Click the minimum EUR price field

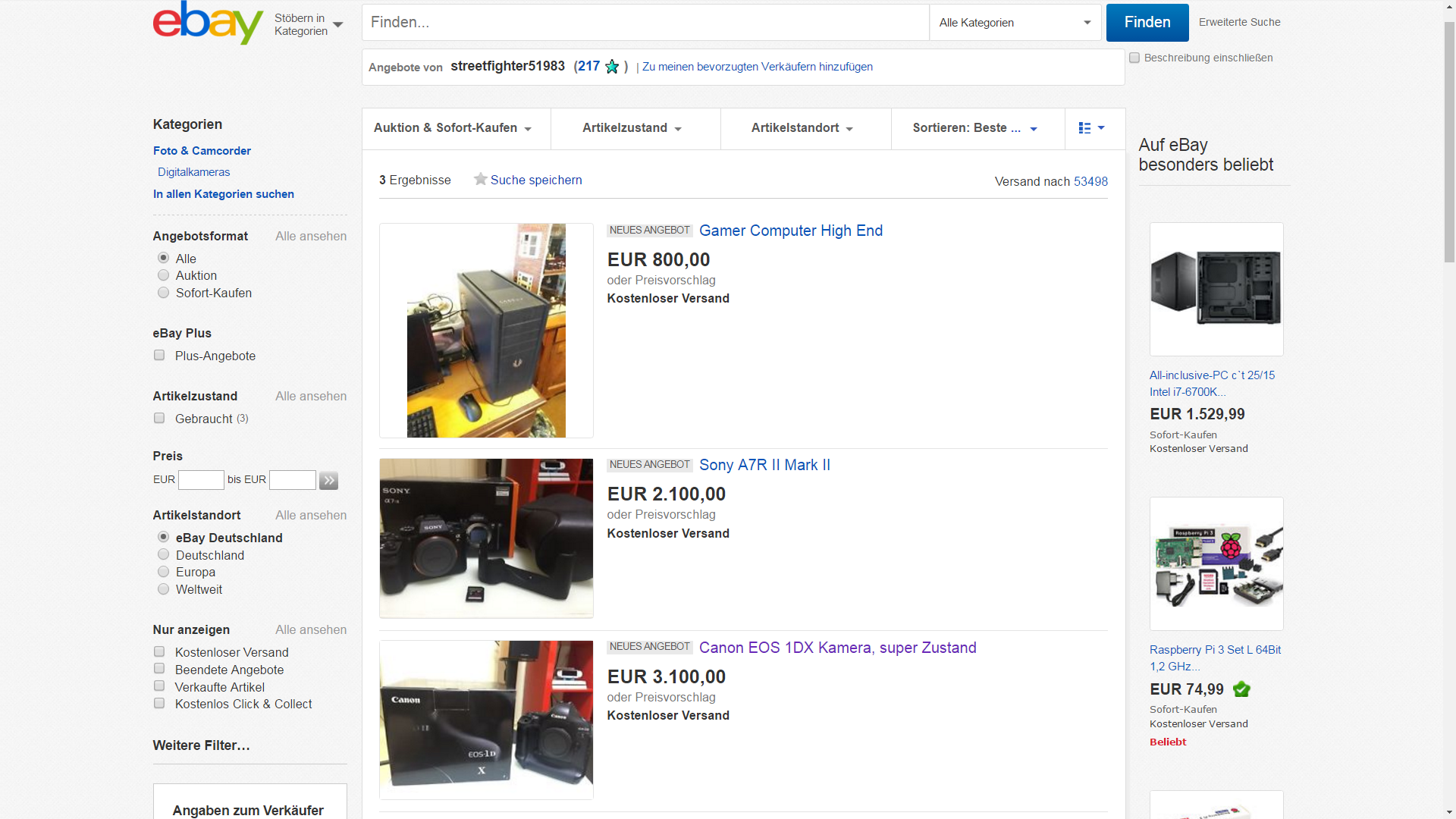(201, 480)
